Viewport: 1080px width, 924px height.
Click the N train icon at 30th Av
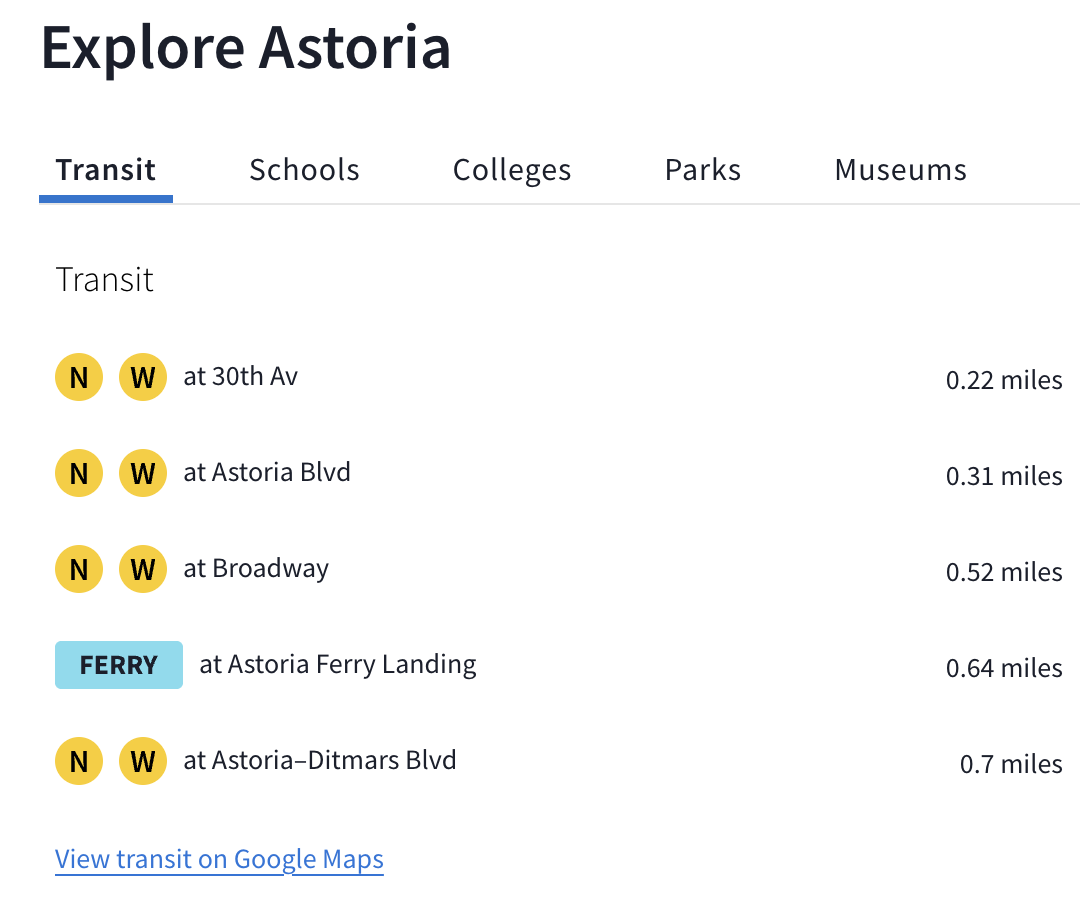(79, 377)
